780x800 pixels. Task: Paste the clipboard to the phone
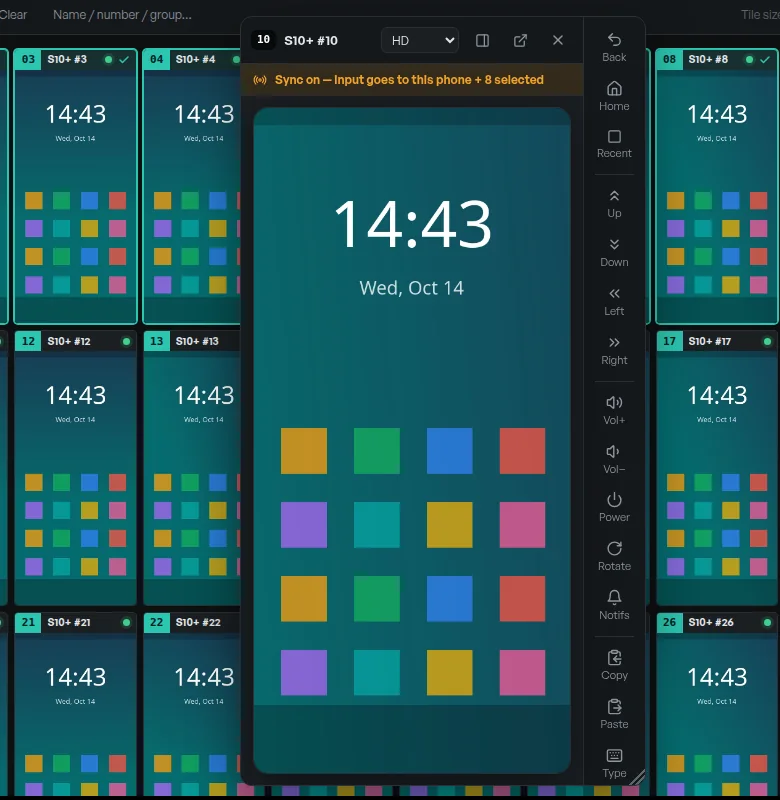tap(614, 715)
